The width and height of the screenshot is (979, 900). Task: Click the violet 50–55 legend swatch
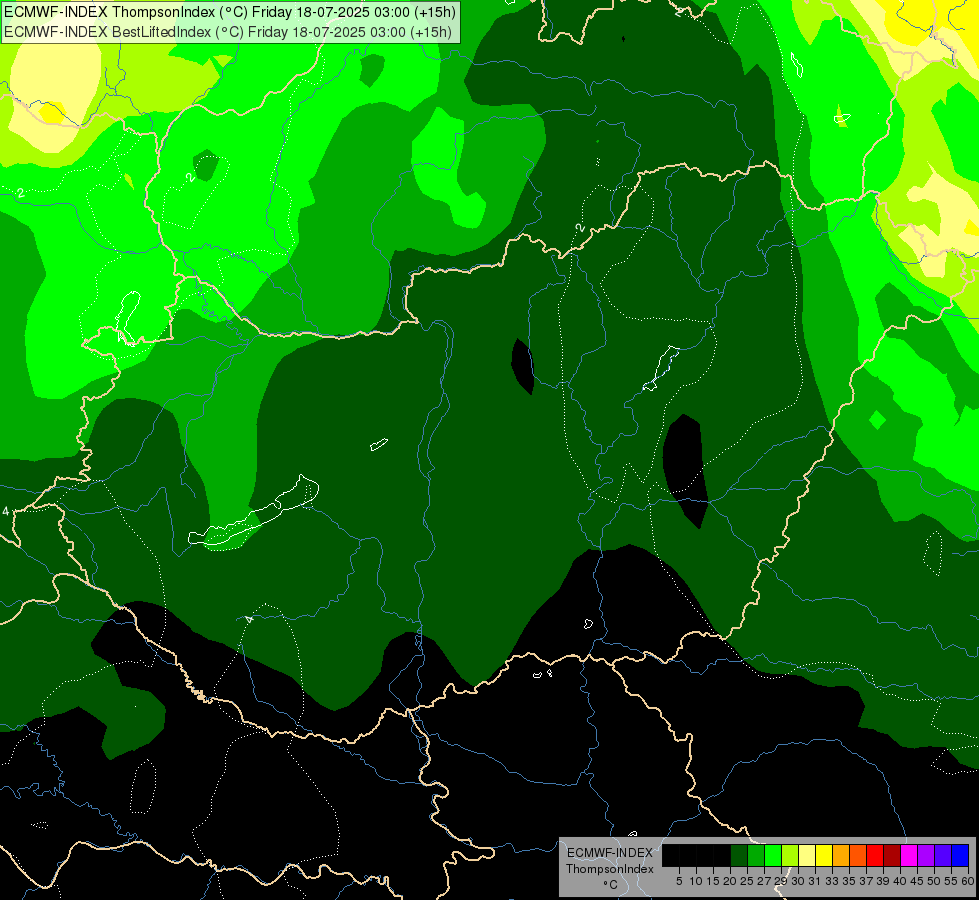[943, 855]
